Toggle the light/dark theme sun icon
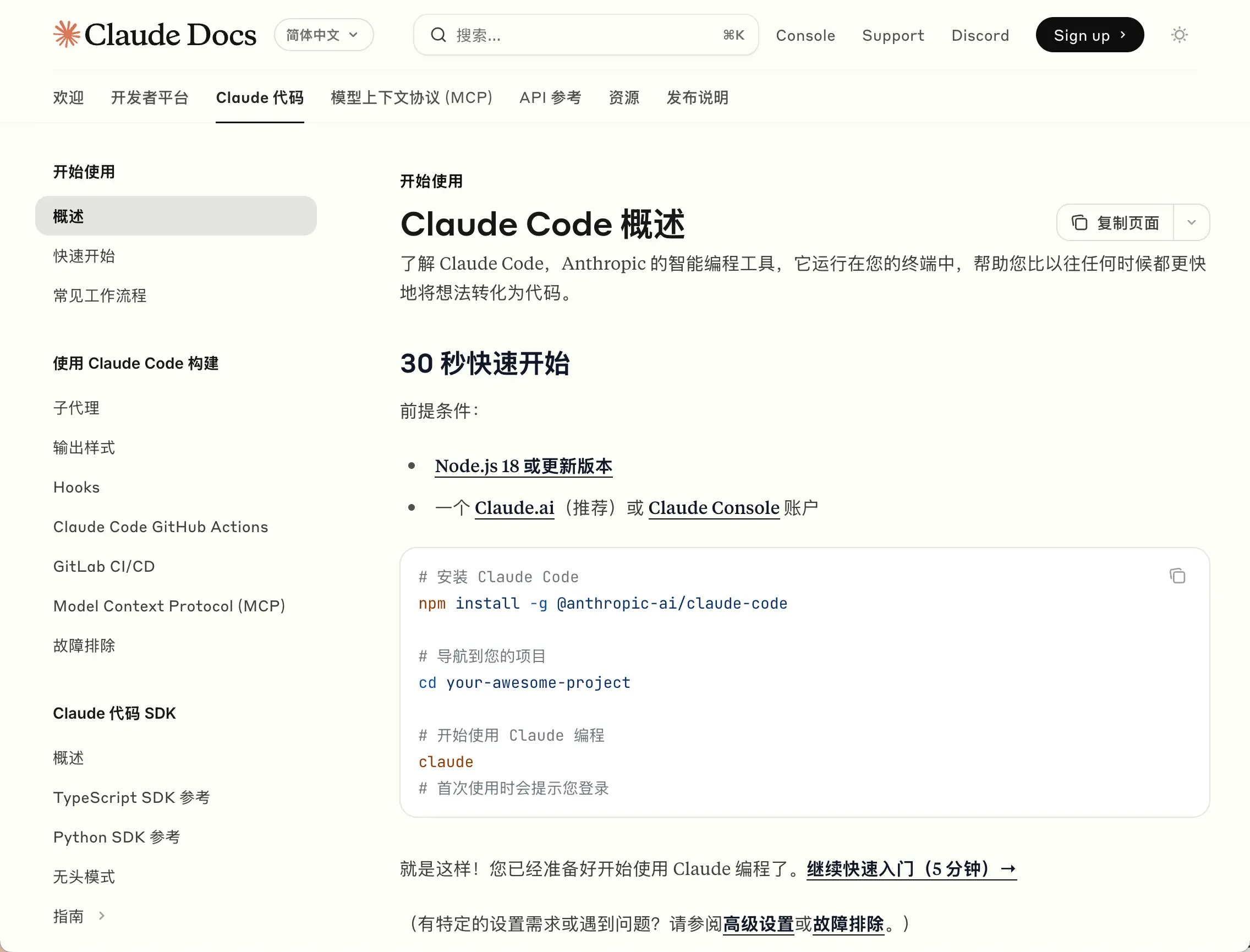Screen dimensions: 1250x952 1179,35
